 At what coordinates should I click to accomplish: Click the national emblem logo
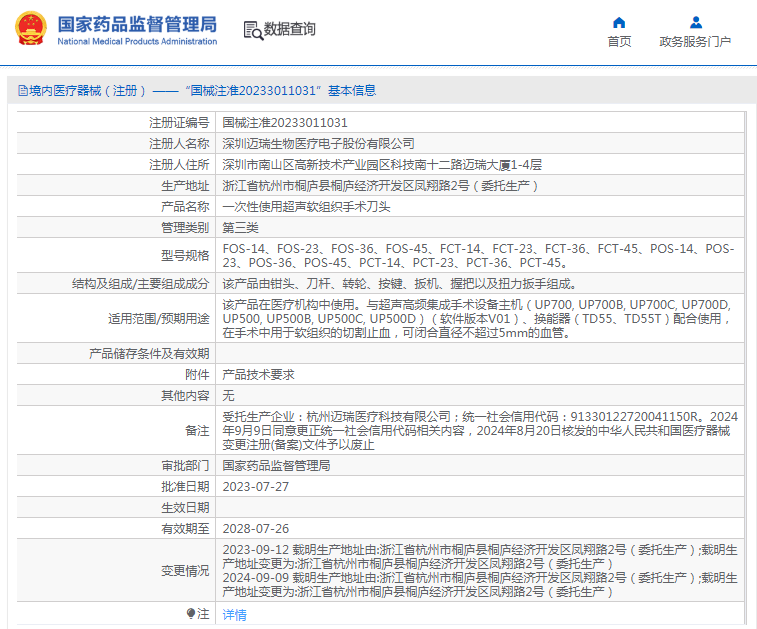point(31,28)
